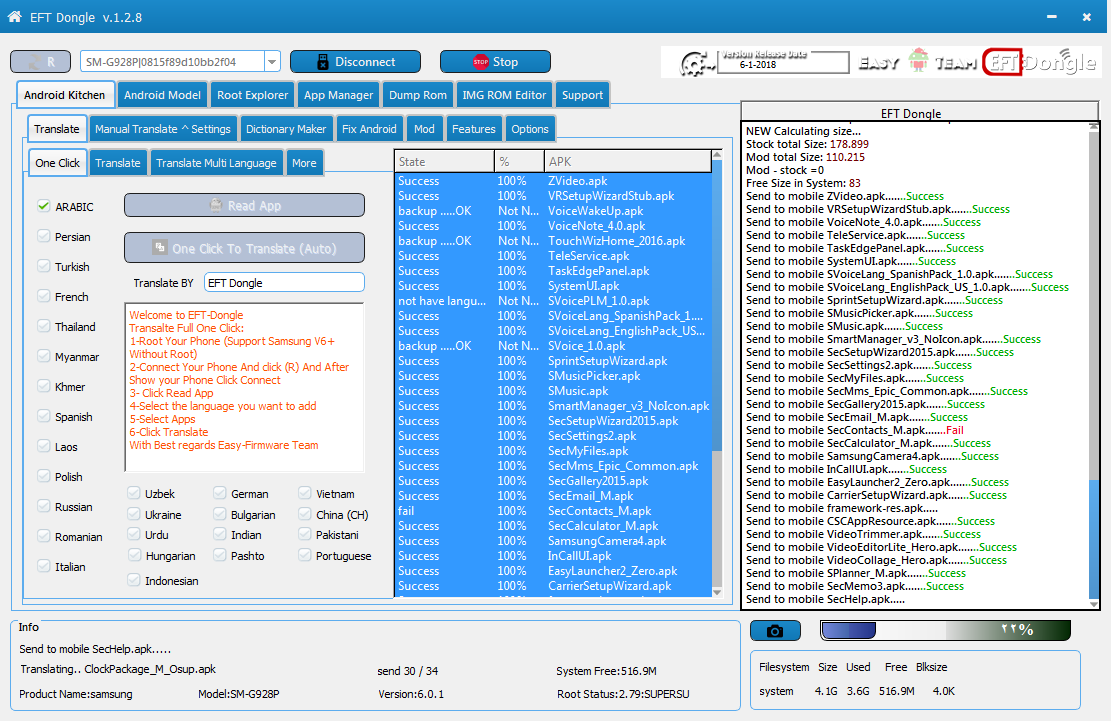Select the Translate Multi Language sub-tab
The width and height of the screenshot is (1111, 721).
[x=216, y=163]
